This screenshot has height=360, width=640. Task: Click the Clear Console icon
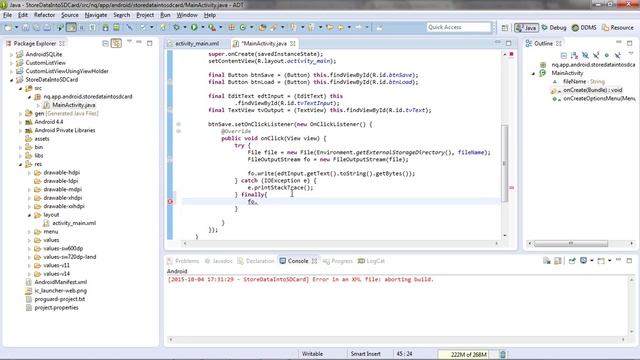[x=547, y=261]
